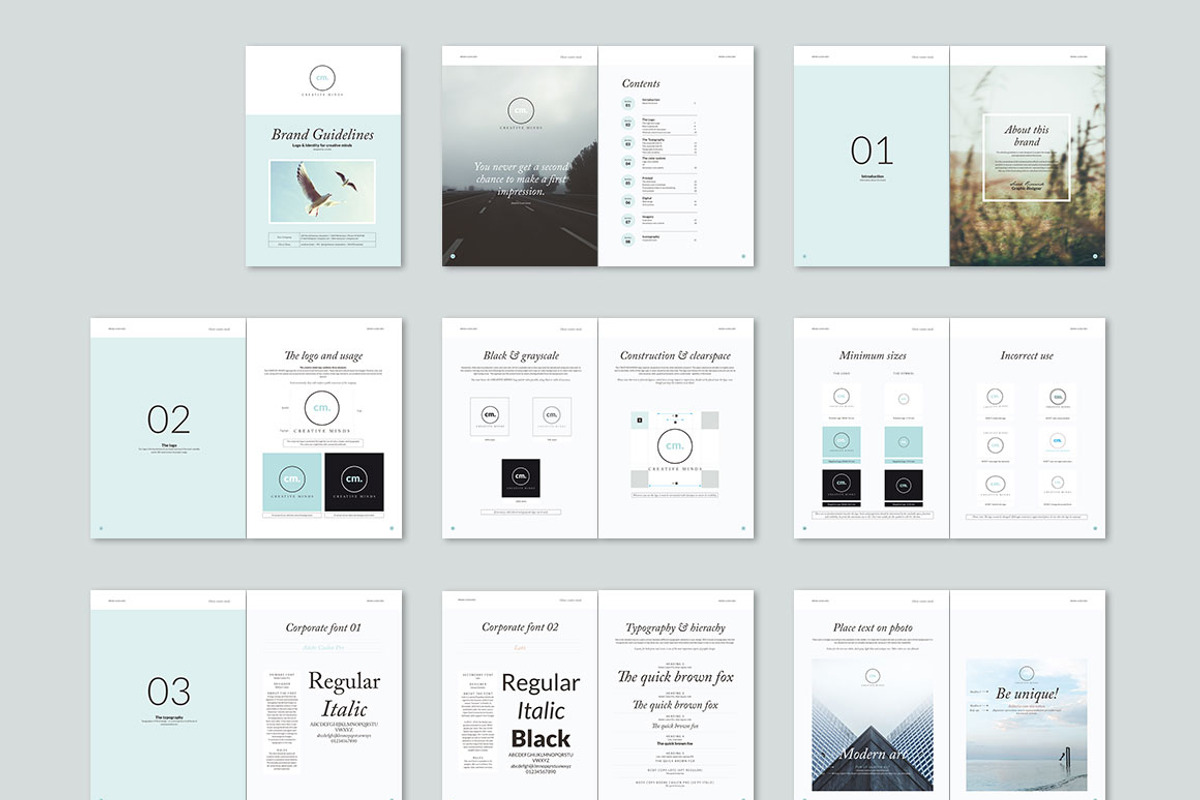
Task: Click the black logo variant under Black & grayscale
Action: pos(520,478)
